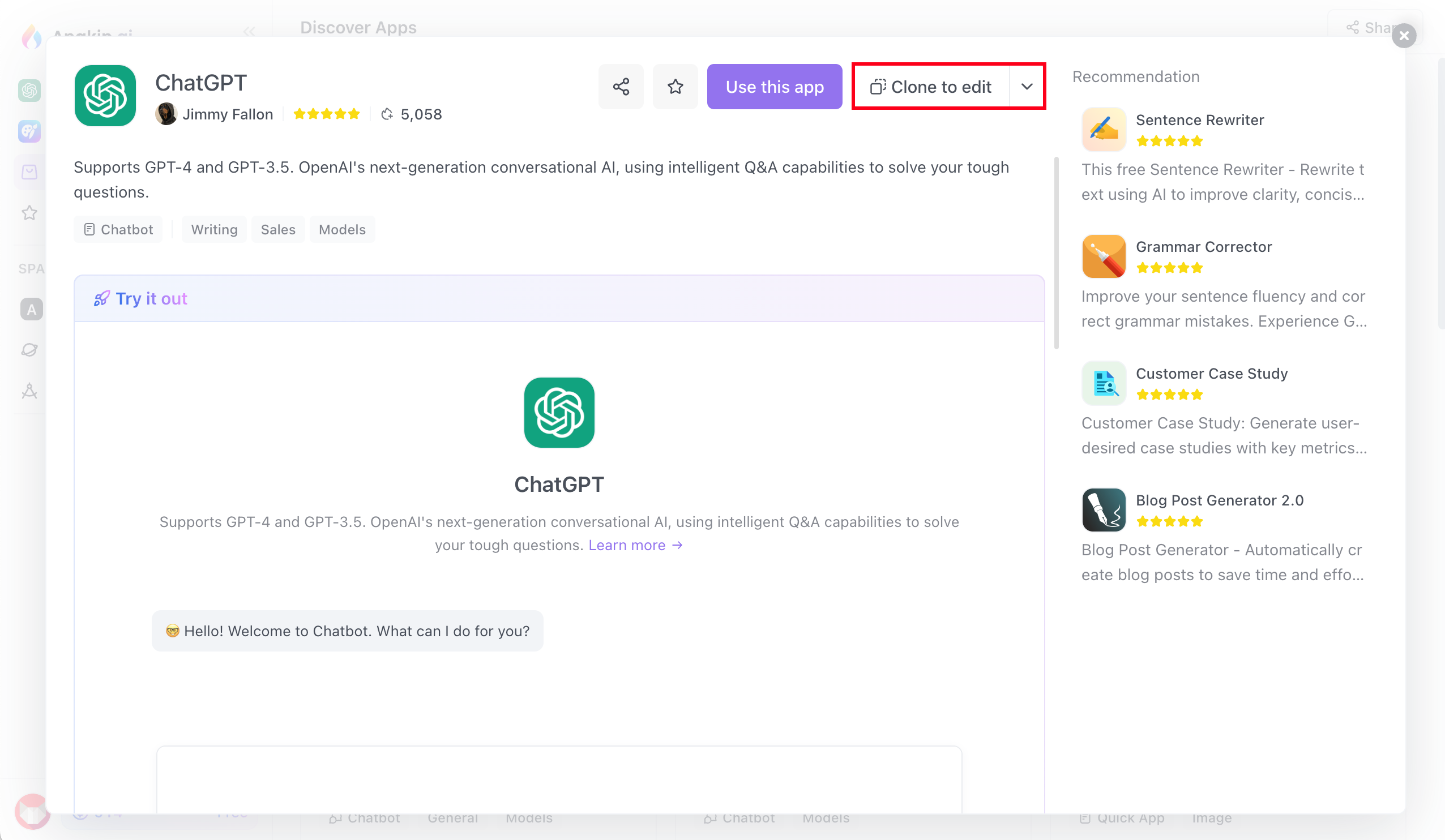Screen dimensions: 1445x840
Task: Open Customer Case Study app icon
Action: click(1104, 383)
